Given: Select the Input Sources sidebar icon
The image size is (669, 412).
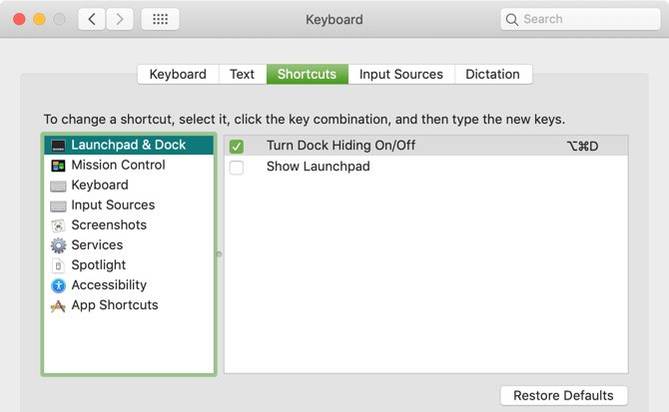Looking at the screenshot, I should pos(58,205).
